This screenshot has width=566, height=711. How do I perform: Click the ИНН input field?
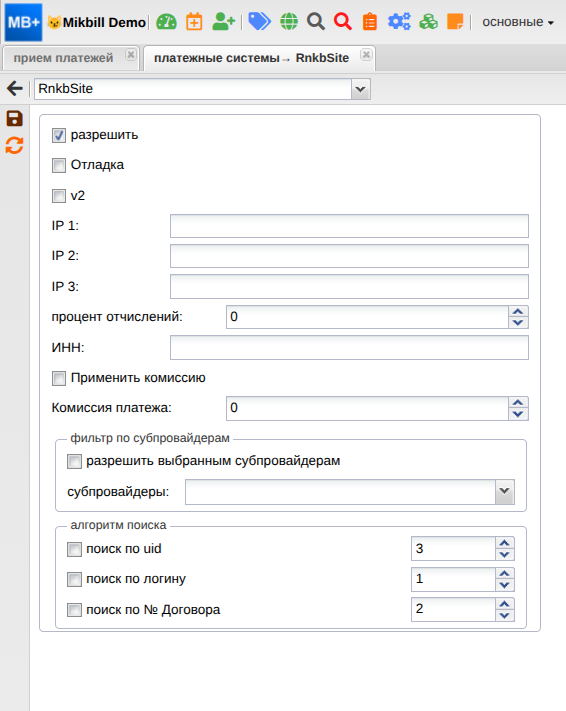point(349,347)
